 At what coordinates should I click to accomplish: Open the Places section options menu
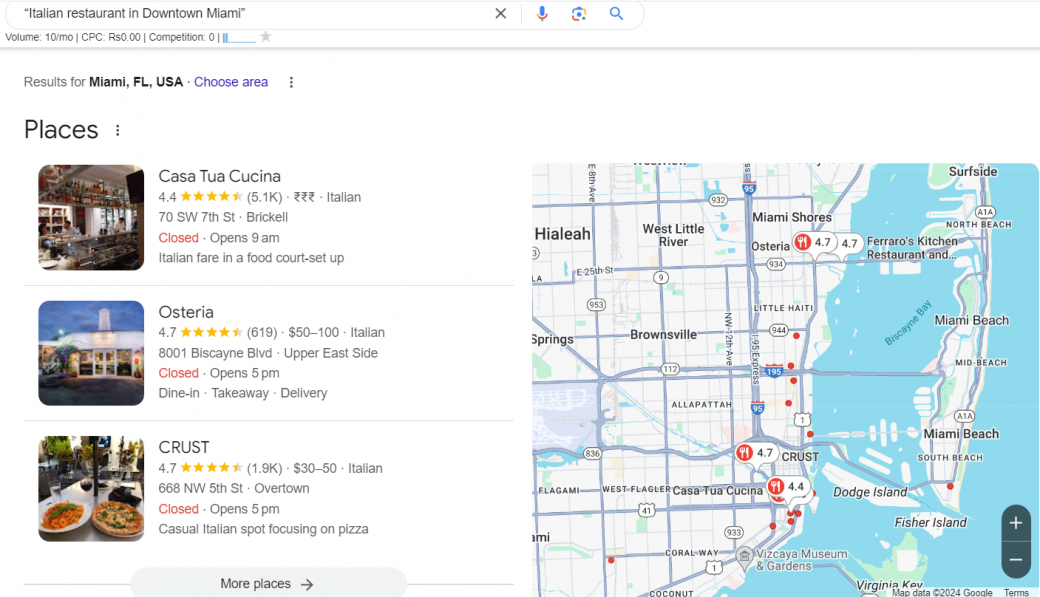(x=117, y=130)
